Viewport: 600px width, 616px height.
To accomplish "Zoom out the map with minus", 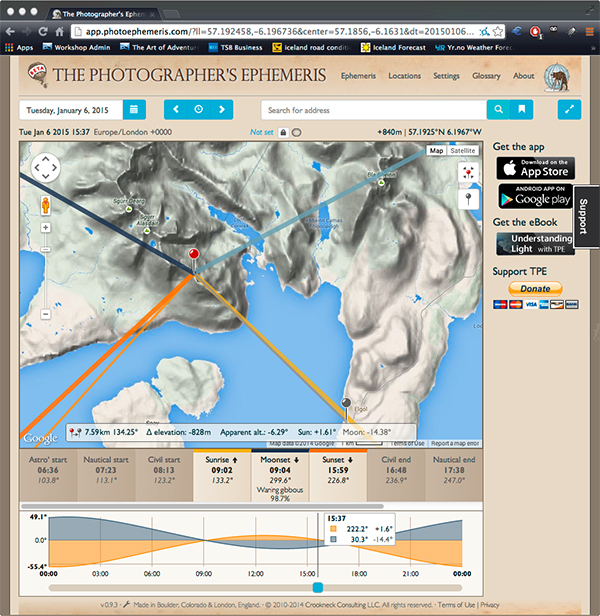I will click(46, 314).
